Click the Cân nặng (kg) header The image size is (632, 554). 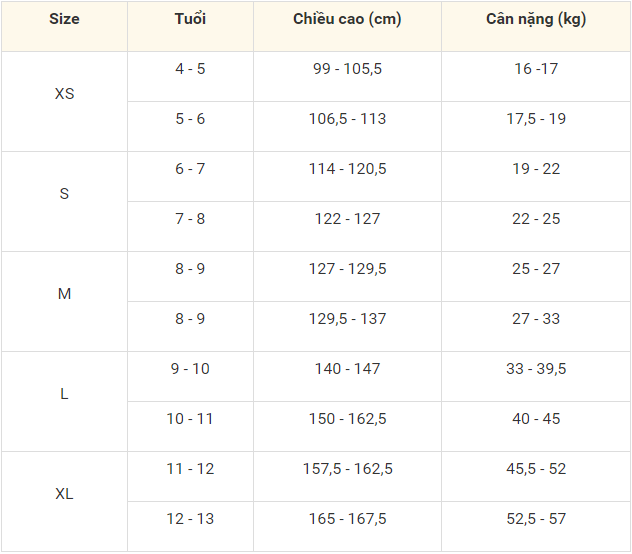(x=536, y=19)
